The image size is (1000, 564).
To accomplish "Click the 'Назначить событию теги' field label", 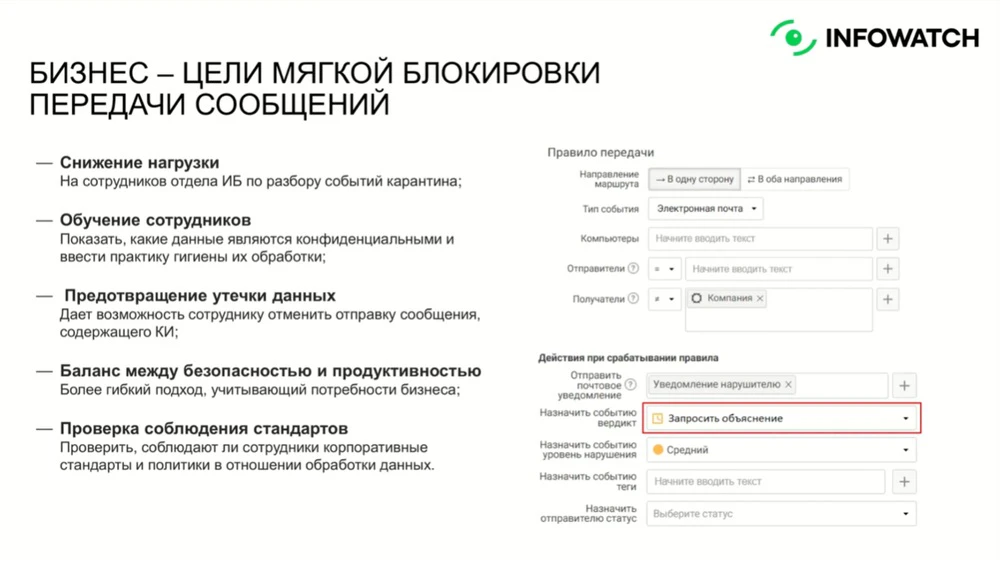I will 588,482.
